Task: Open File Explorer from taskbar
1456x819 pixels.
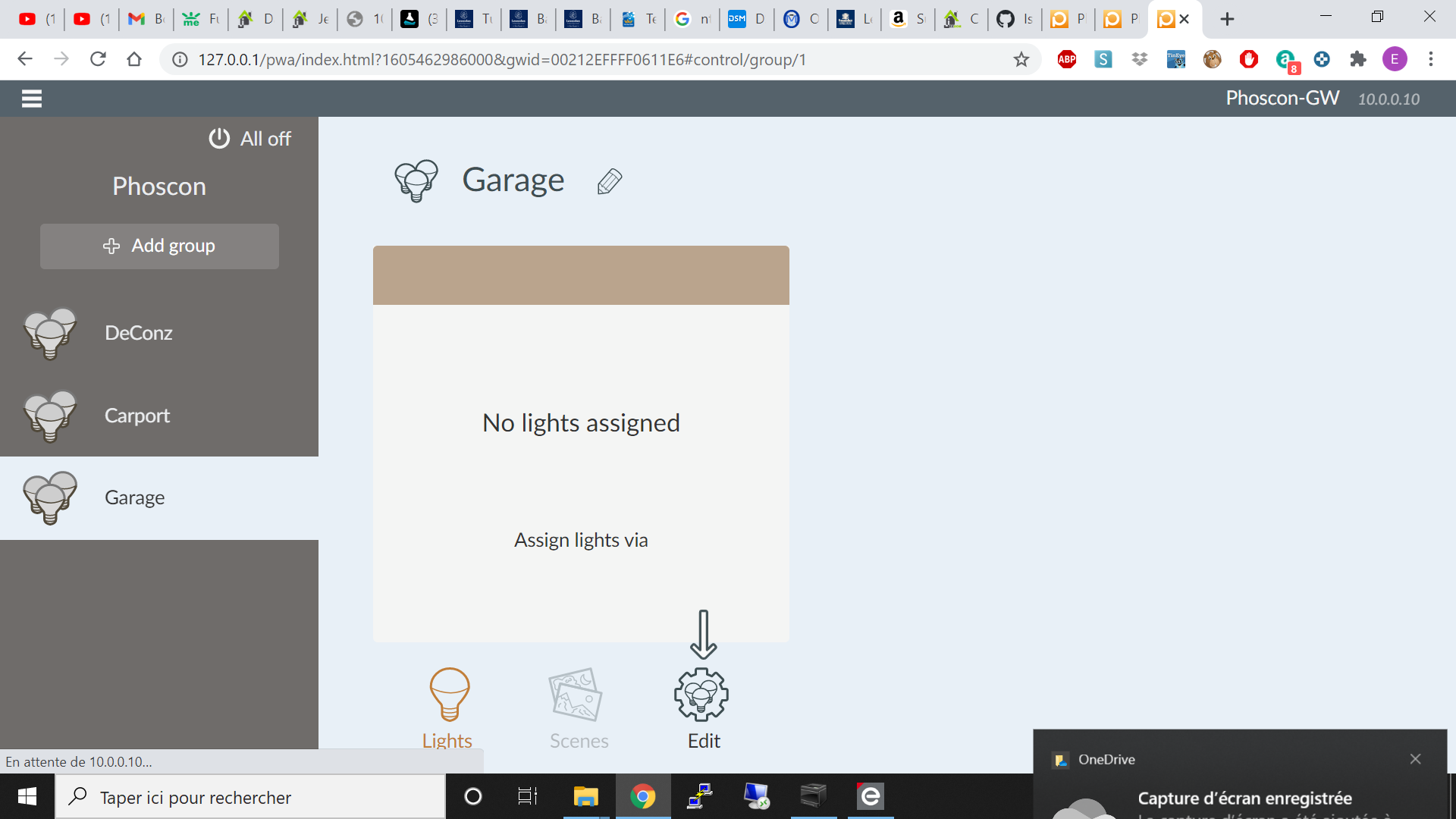Action: pyautogui.click(x=585, y=796)
